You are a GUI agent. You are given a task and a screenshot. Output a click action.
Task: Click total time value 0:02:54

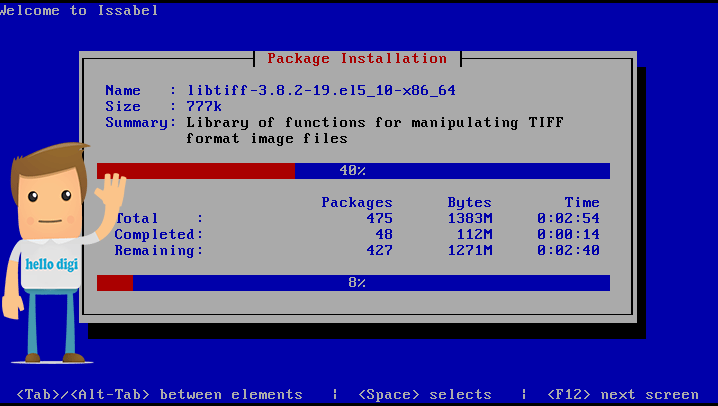point(568,218)
